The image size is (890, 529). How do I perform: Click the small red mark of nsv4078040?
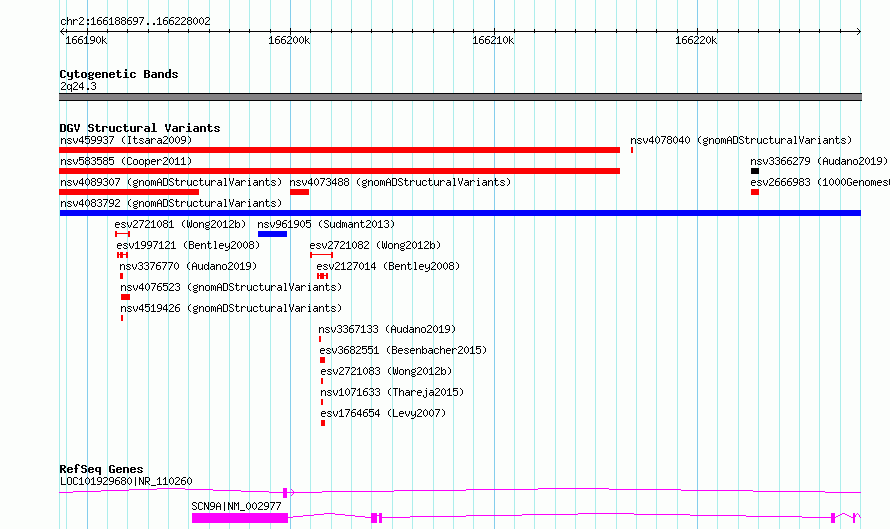tap(632, 150)
